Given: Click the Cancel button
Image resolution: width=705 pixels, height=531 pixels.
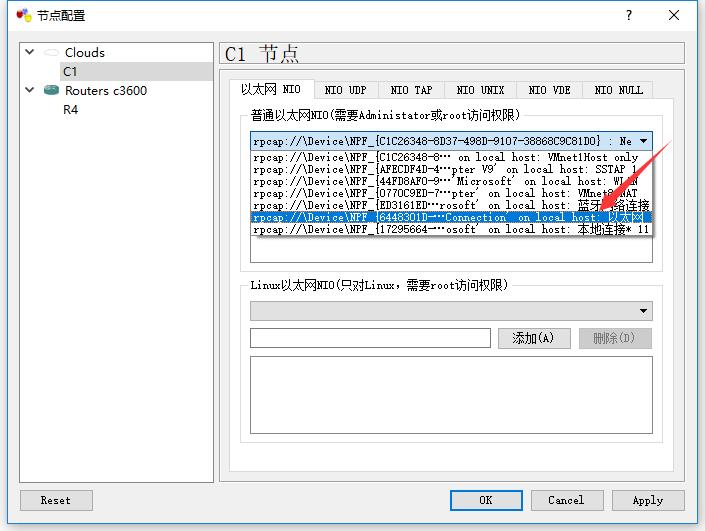Looking at the screenshot, I should tap(567, 500).
